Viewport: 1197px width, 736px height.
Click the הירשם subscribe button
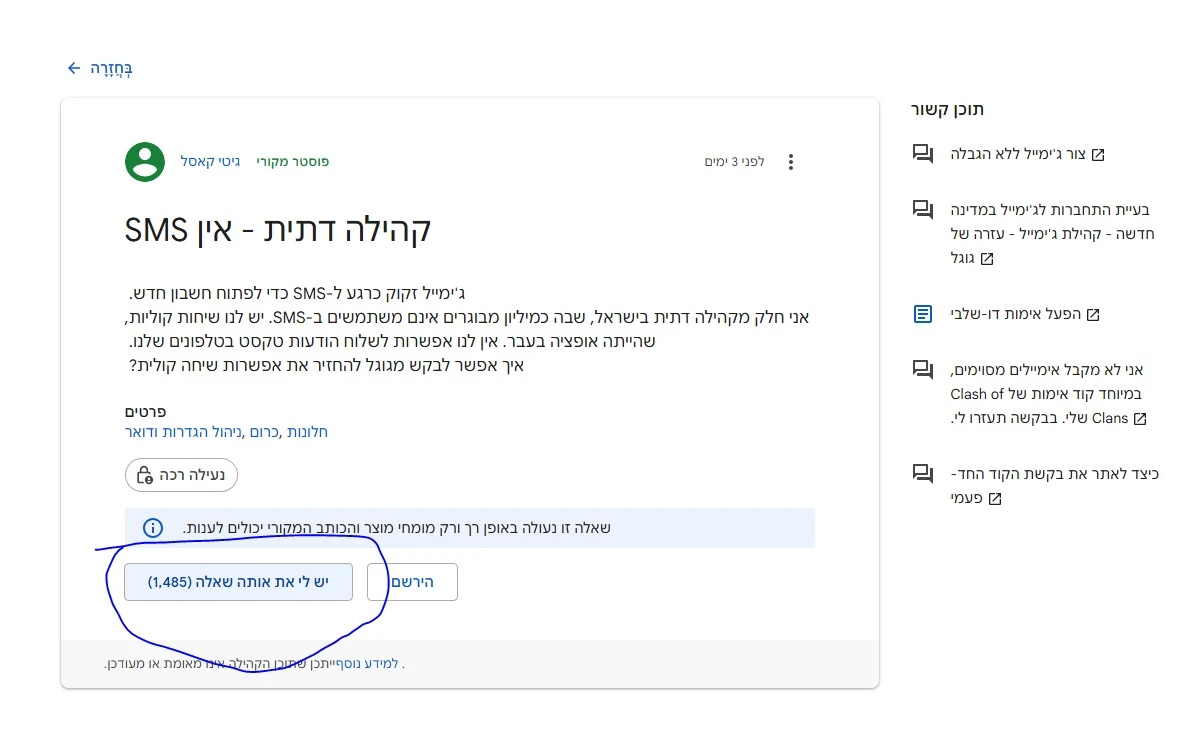point(412,582)
